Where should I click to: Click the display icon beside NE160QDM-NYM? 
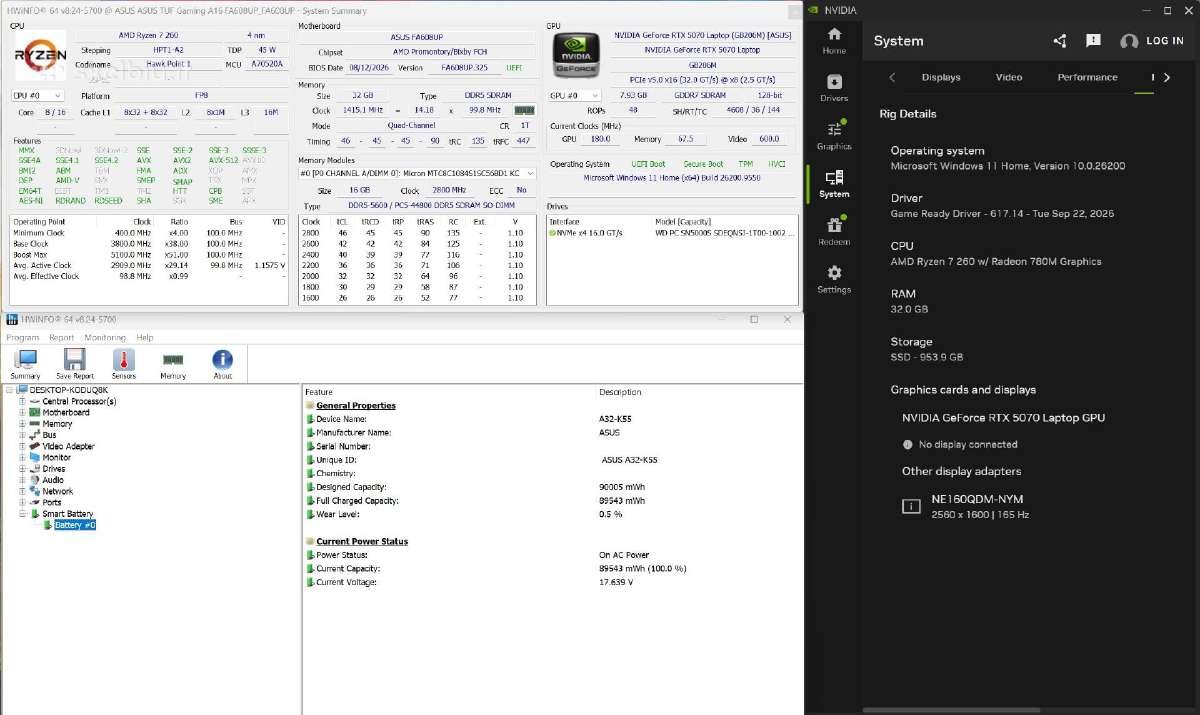pos(910,506)
